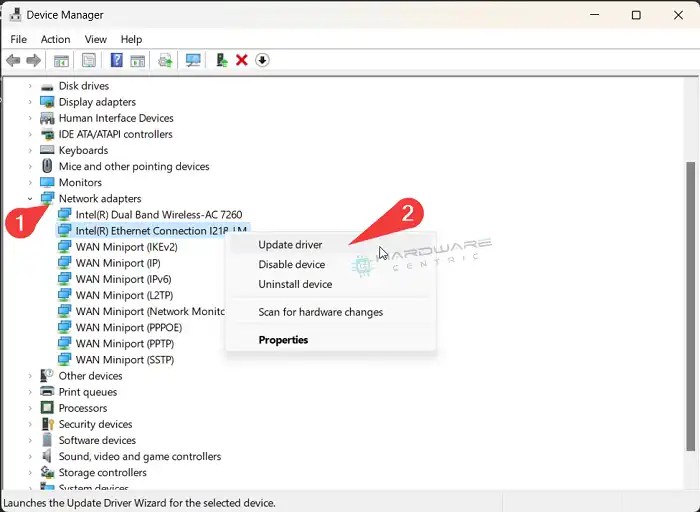Click the Forward arrow toolbar icon
This screenshot has height=512, width=700.
coord(33,60)
